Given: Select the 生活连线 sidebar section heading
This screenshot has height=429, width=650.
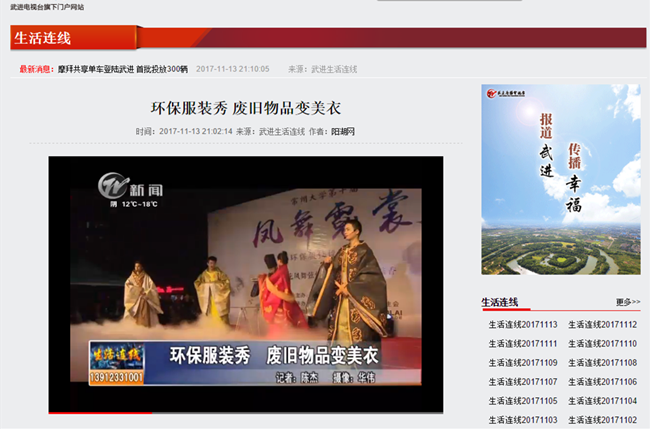Looking at the screenshot, I should coord(499,302).
